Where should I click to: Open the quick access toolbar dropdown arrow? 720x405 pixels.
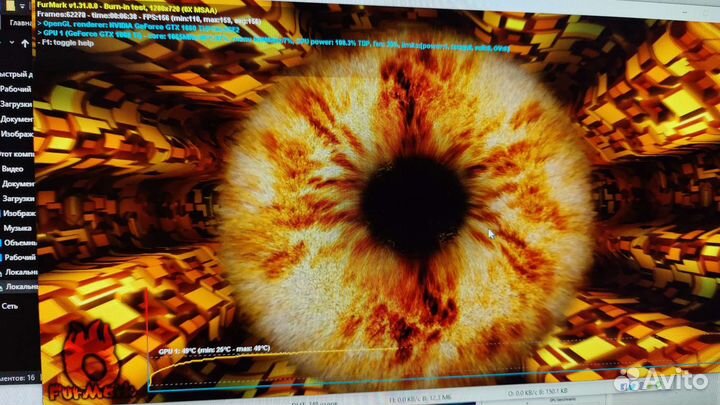pyautogui.click(x=22, y=6)
